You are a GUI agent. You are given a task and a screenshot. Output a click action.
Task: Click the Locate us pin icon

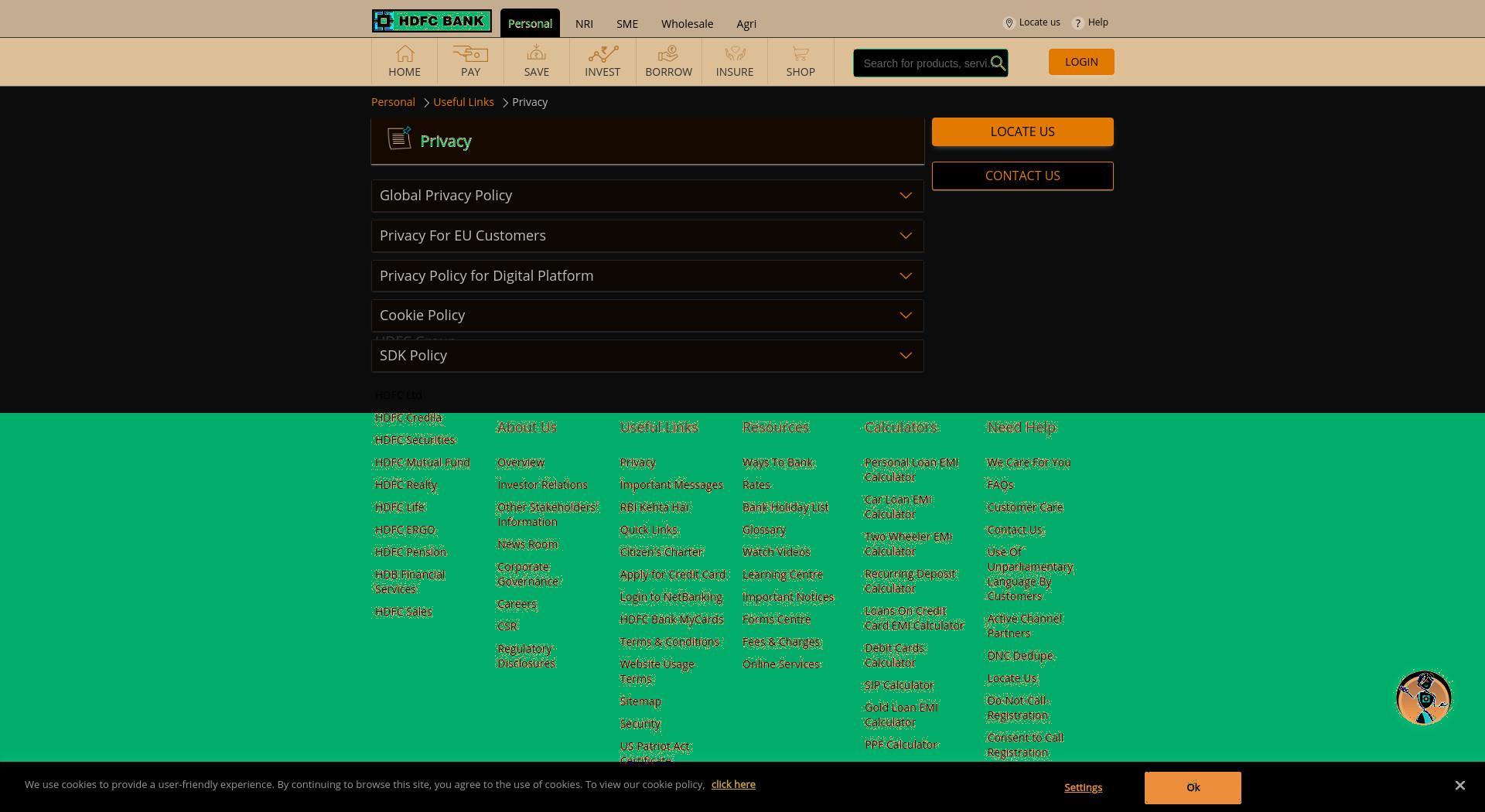tap(1009, 23)
